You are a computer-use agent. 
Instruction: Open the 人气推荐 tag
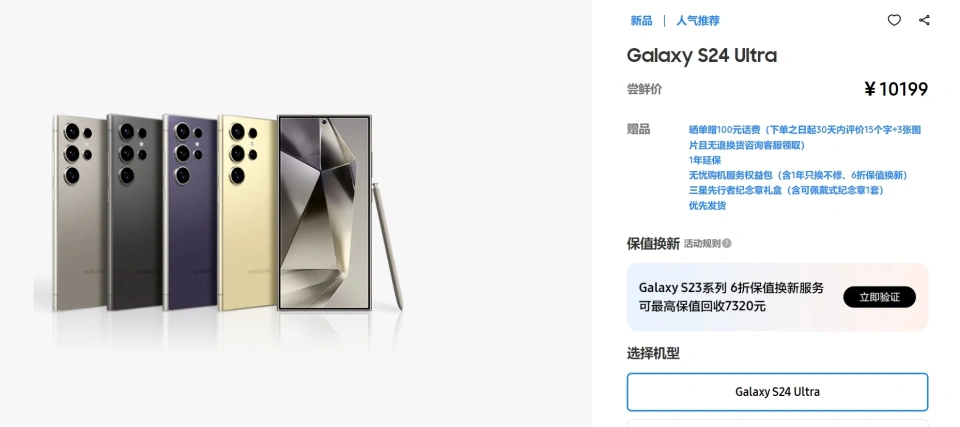(697, 20)
